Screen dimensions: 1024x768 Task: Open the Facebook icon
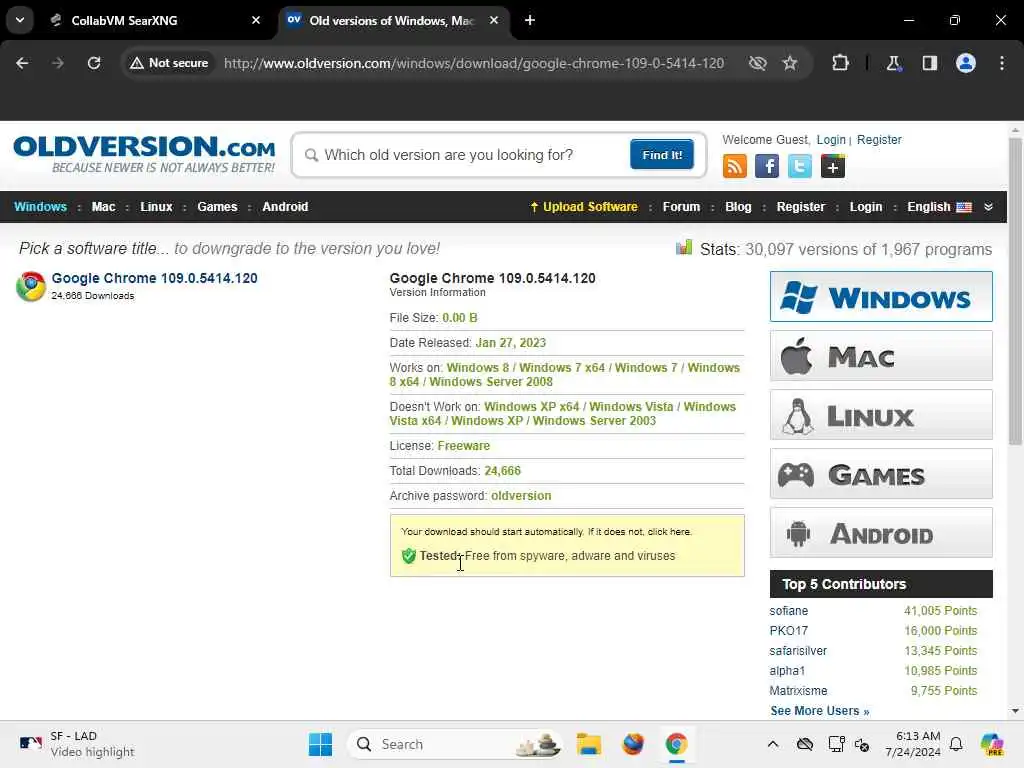pyautogui.click(x=767, y=167)
